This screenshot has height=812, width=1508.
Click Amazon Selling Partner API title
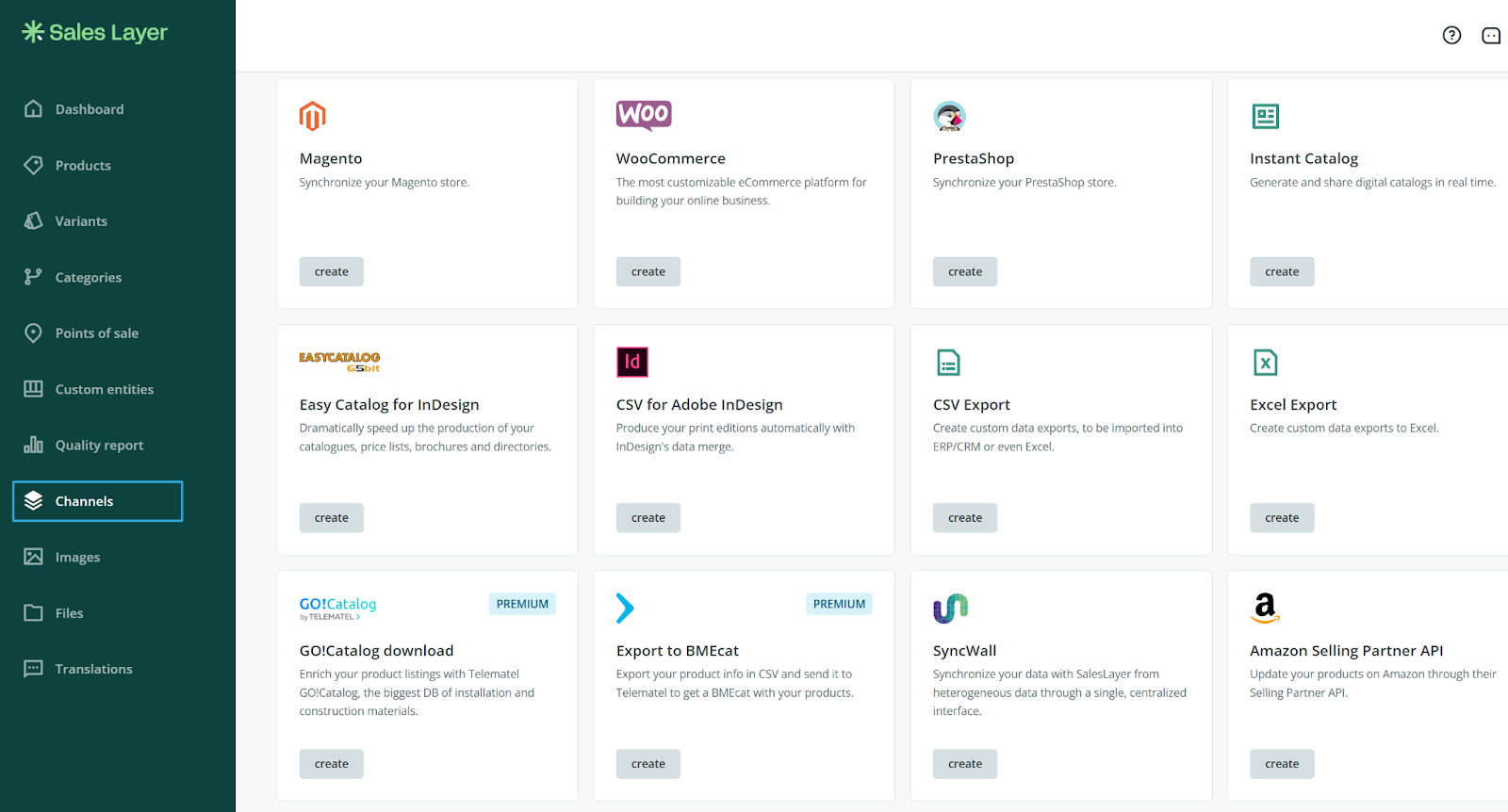[x=1346, y=651]
